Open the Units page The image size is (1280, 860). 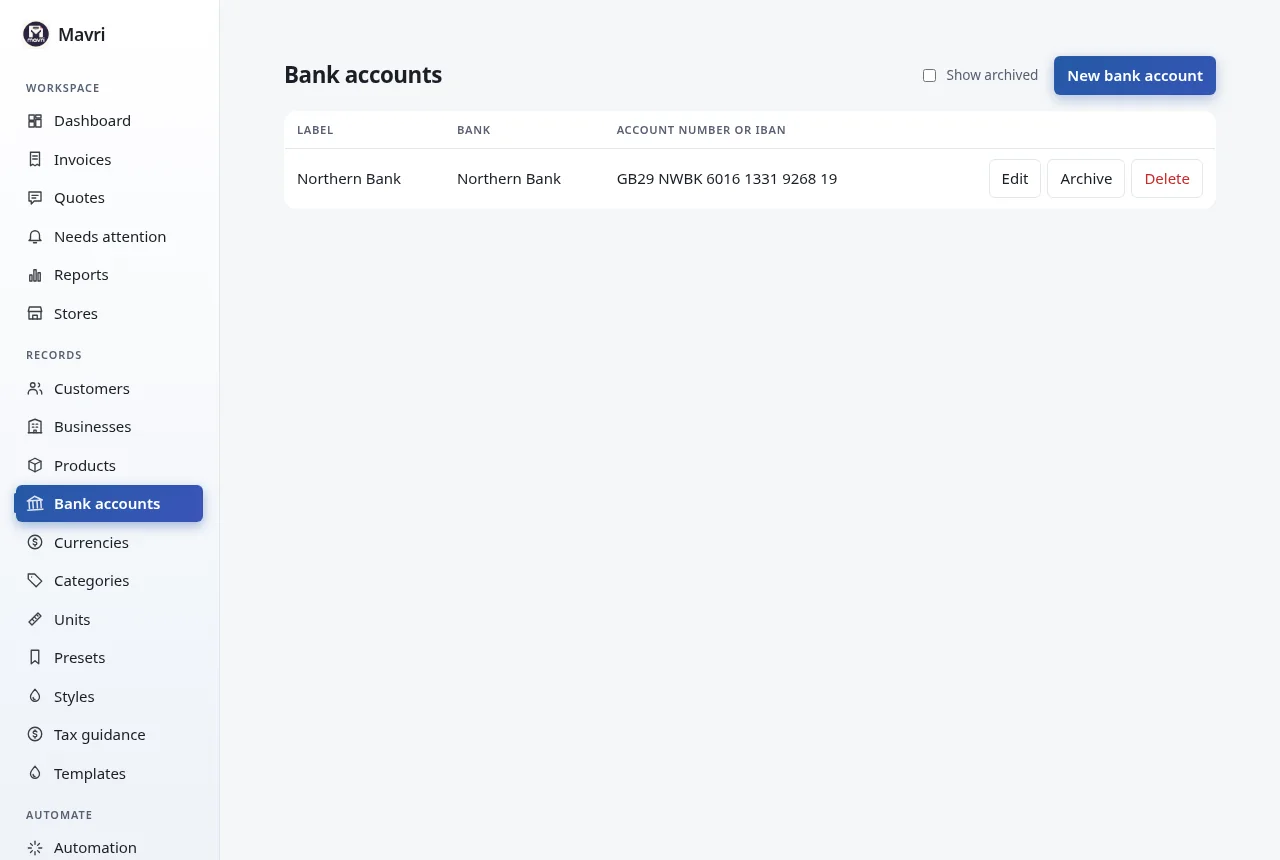coord(109,619)
